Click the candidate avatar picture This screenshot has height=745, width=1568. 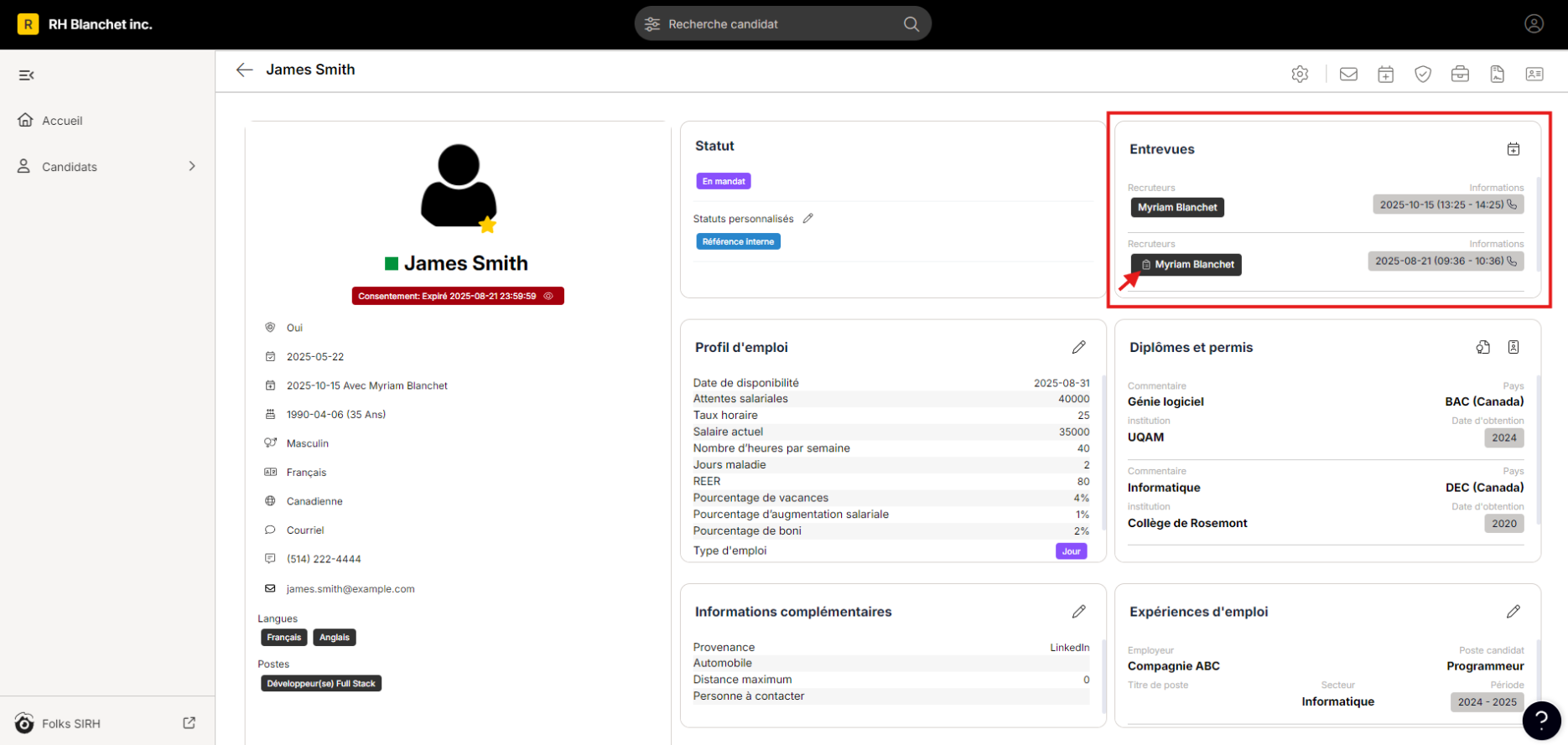(459, 186)
